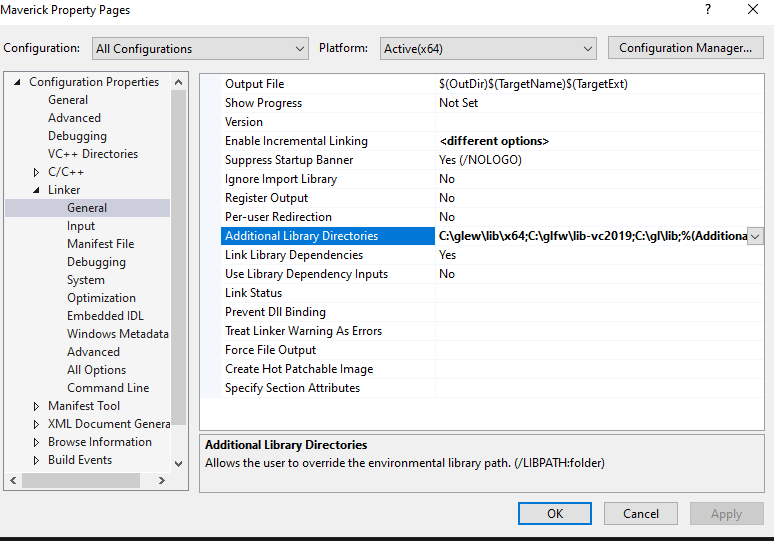Screen dimensions: 774x541
Task: Click the horizontal scrollbar left arrow
Action: pyautogui.click(x=13, y=480)
